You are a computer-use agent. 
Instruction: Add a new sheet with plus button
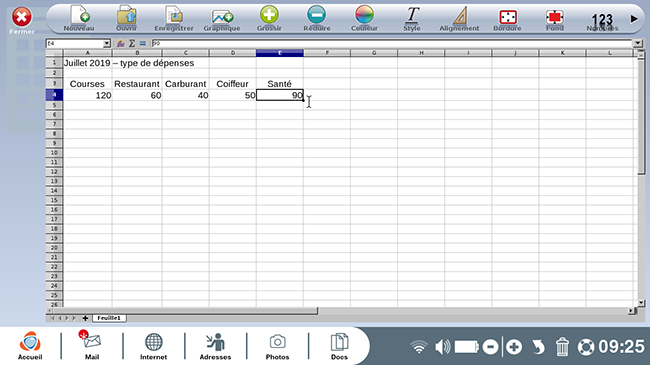[85, 318]
